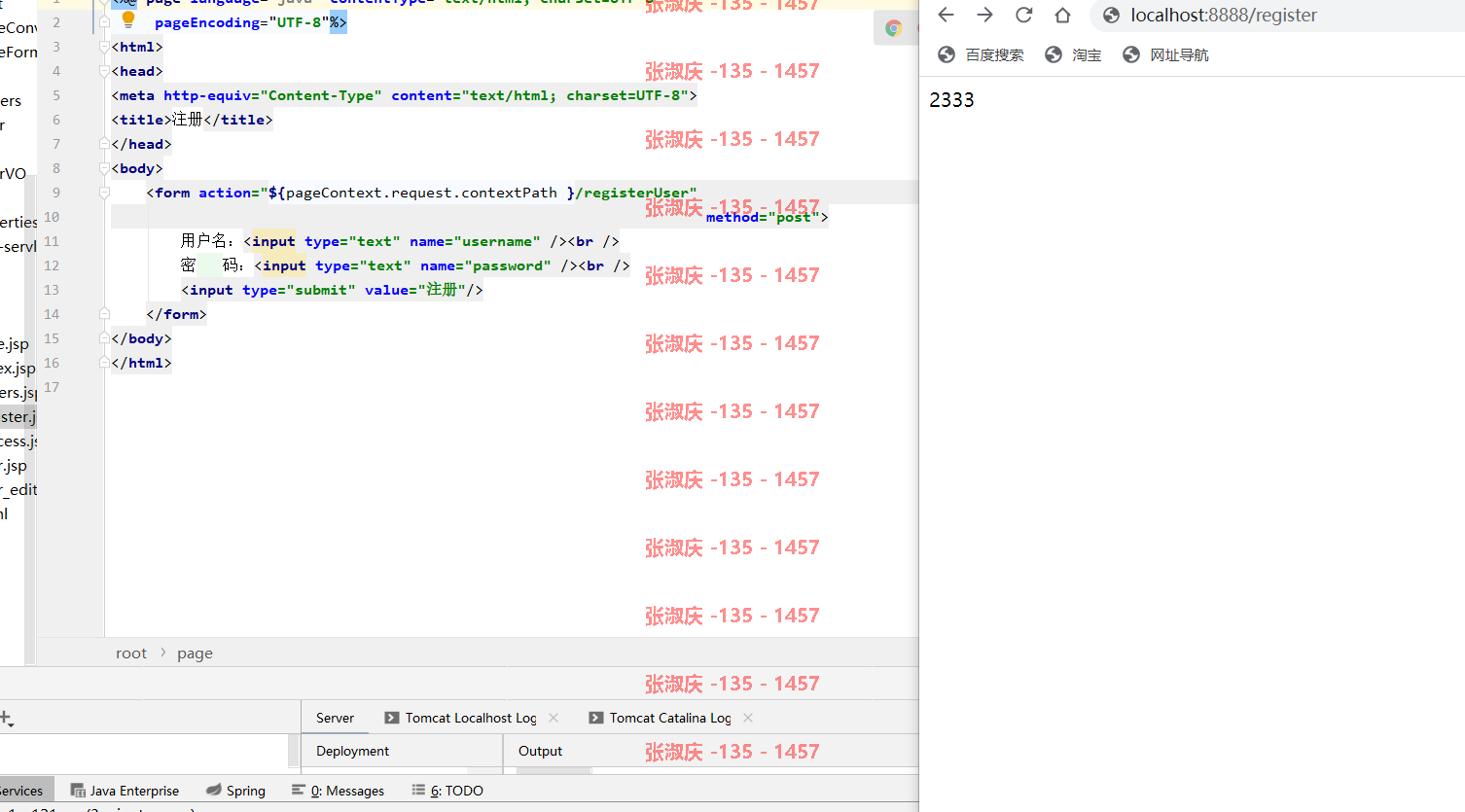Select the 'page' breadcrumb
Viewport: 1465px width, 812px height.
coord(195,653)
